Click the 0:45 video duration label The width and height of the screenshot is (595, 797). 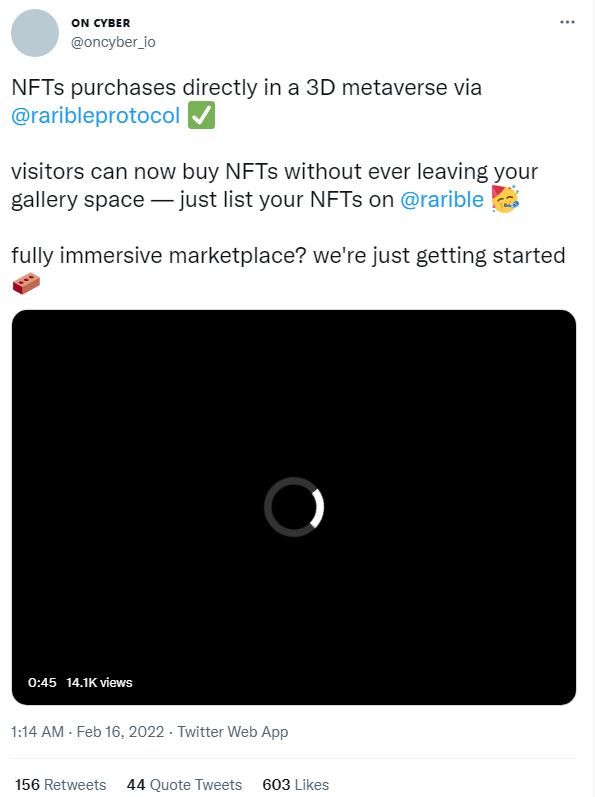[x=42, y=683]
